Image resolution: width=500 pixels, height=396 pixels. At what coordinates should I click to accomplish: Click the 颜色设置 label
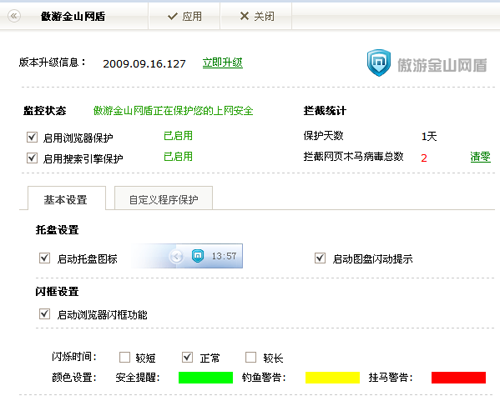[x=74, y=377]
